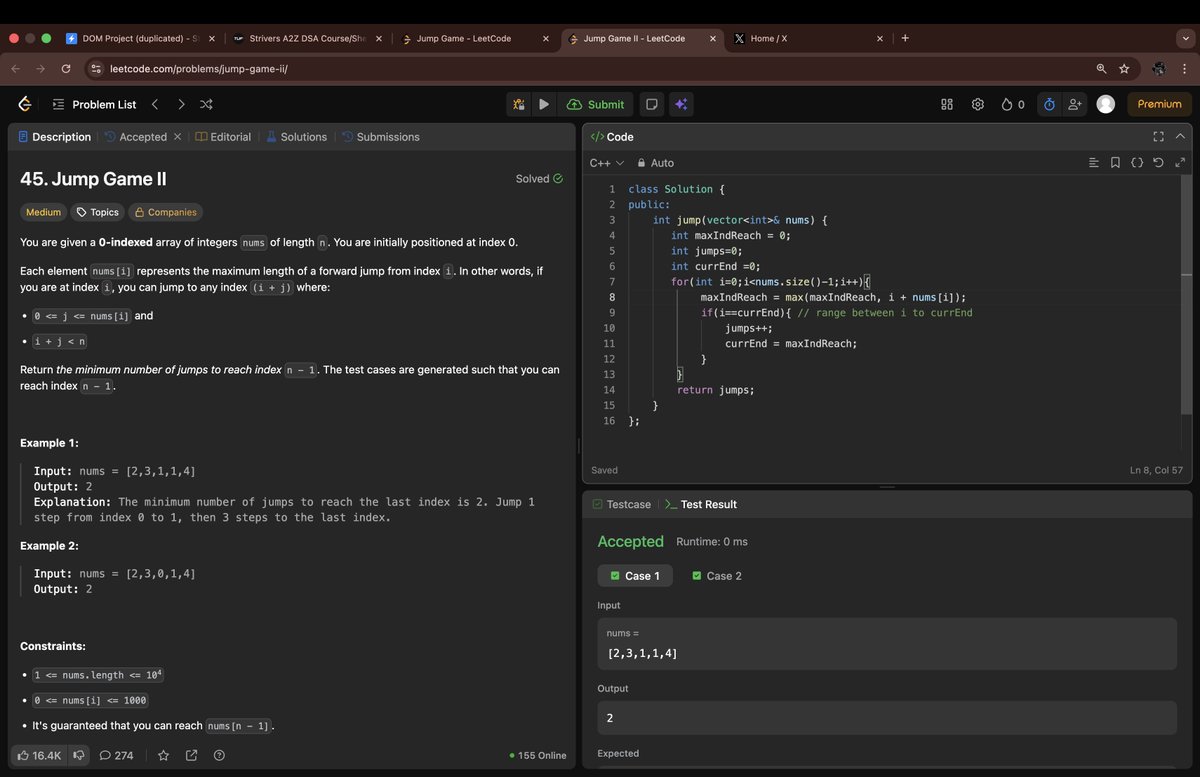Select Case 2 in test results
The width and height of the screenshot is (1200, 777).
click(717, 576)
